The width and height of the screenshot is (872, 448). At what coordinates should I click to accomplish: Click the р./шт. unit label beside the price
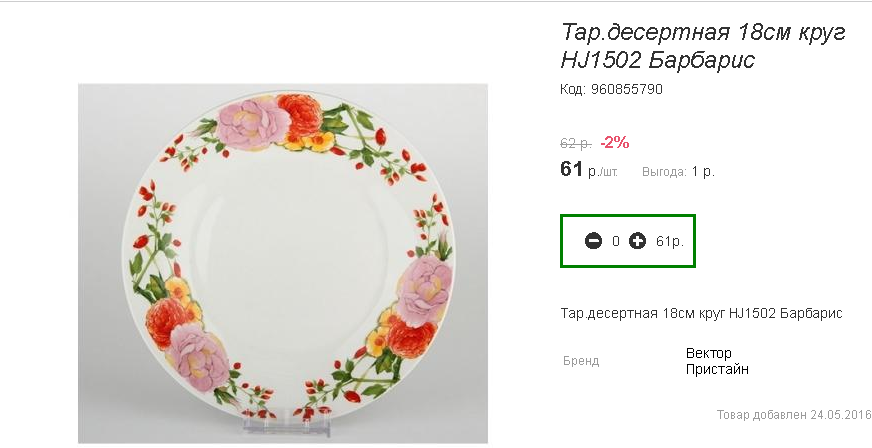click(x=603, y=172)
